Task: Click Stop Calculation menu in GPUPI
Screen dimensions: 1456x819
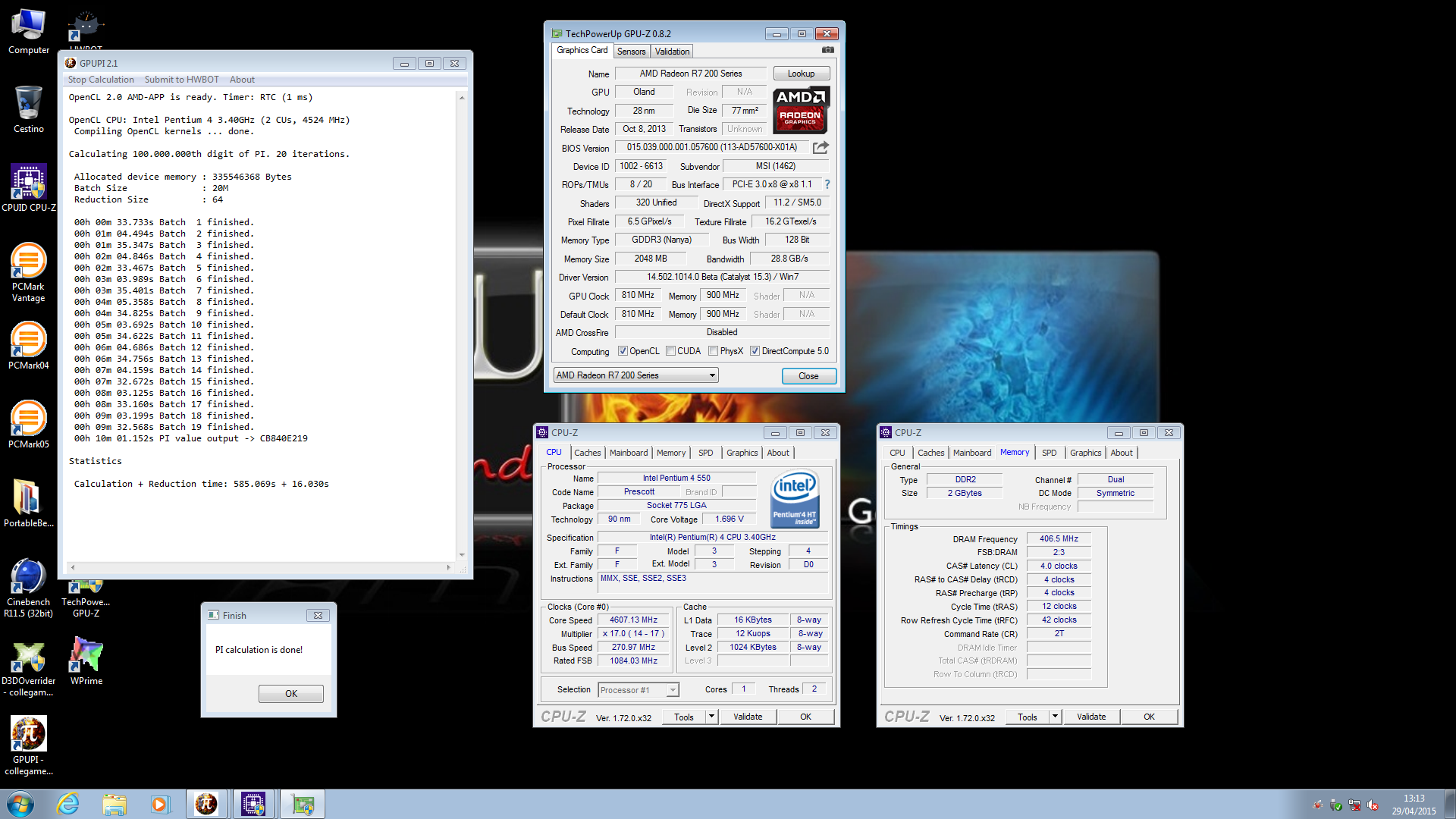Action: pos(101,80)
